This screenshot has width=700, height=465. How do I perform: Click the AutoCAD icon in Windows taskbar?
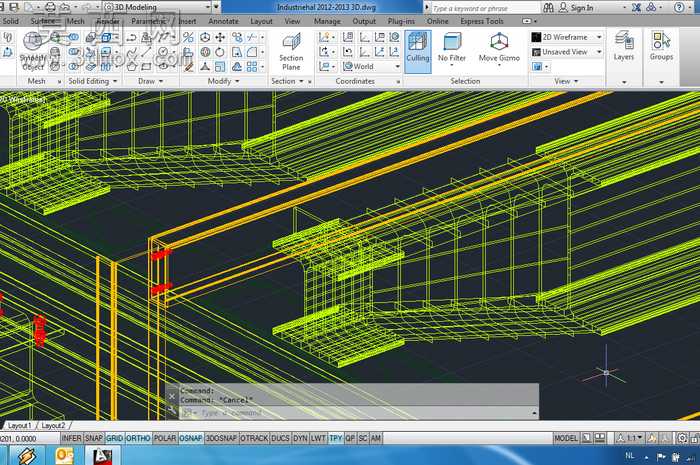coord(102,456)
